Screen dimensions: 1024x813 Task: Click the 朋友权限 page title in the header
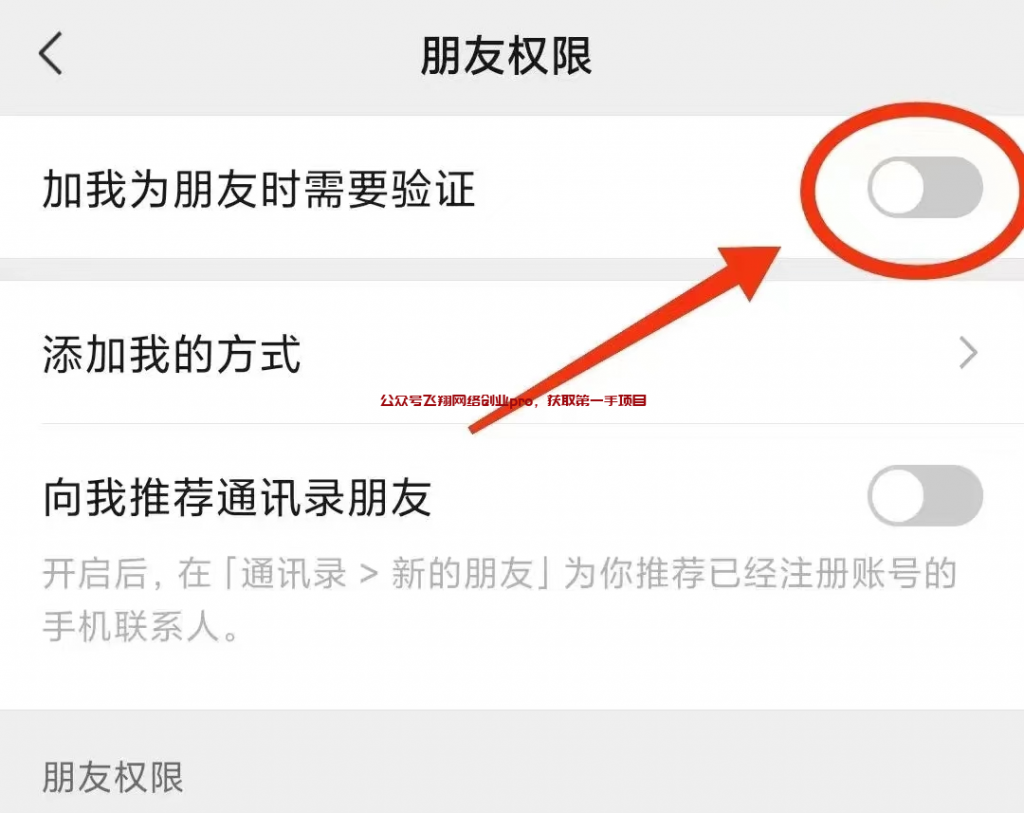[506, 56]
